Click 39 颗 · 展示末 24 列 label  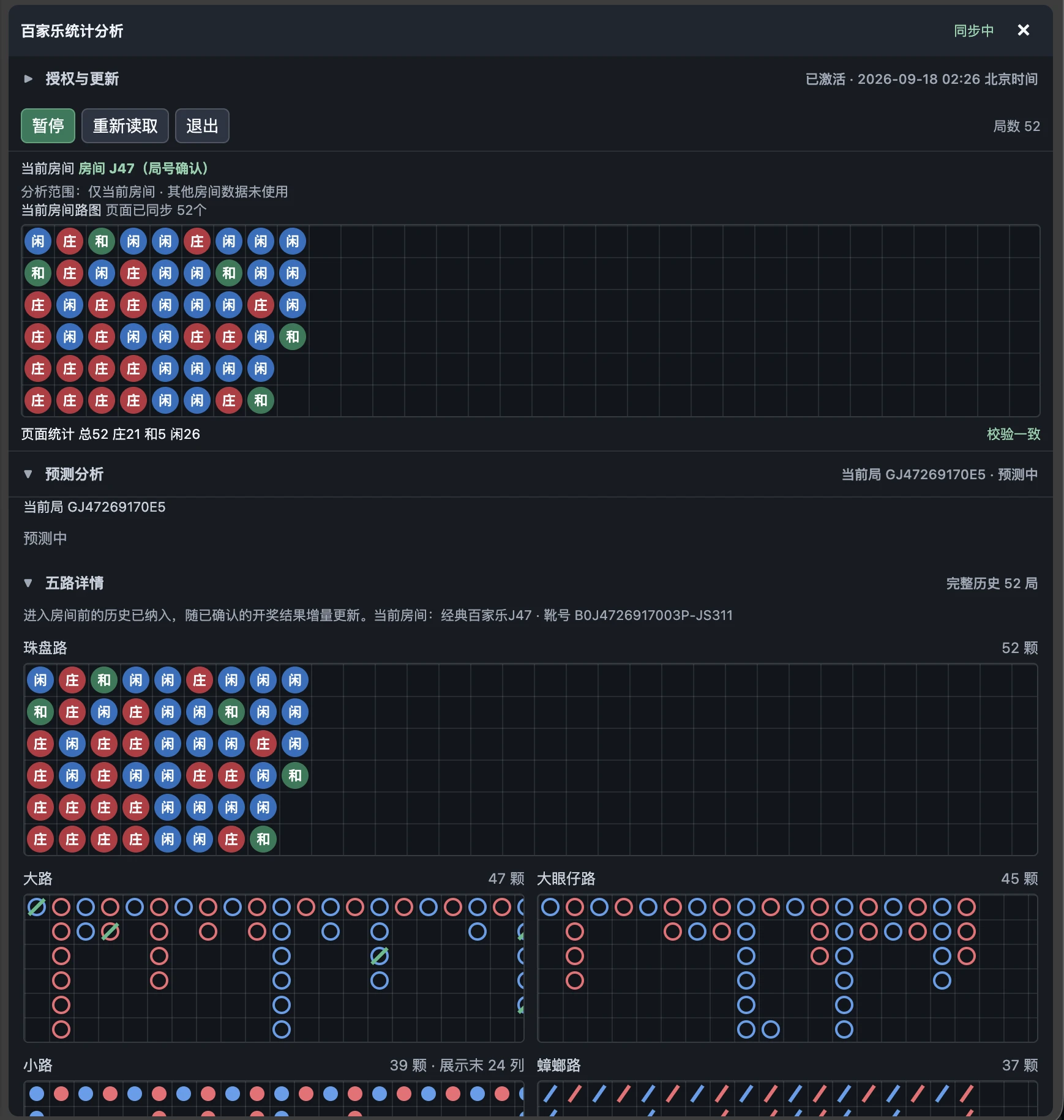457,1065
